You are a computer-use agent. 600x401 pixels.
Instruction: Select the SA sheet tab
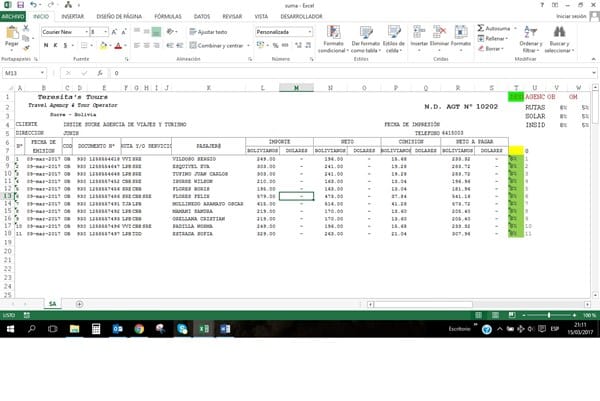point(52,303)
